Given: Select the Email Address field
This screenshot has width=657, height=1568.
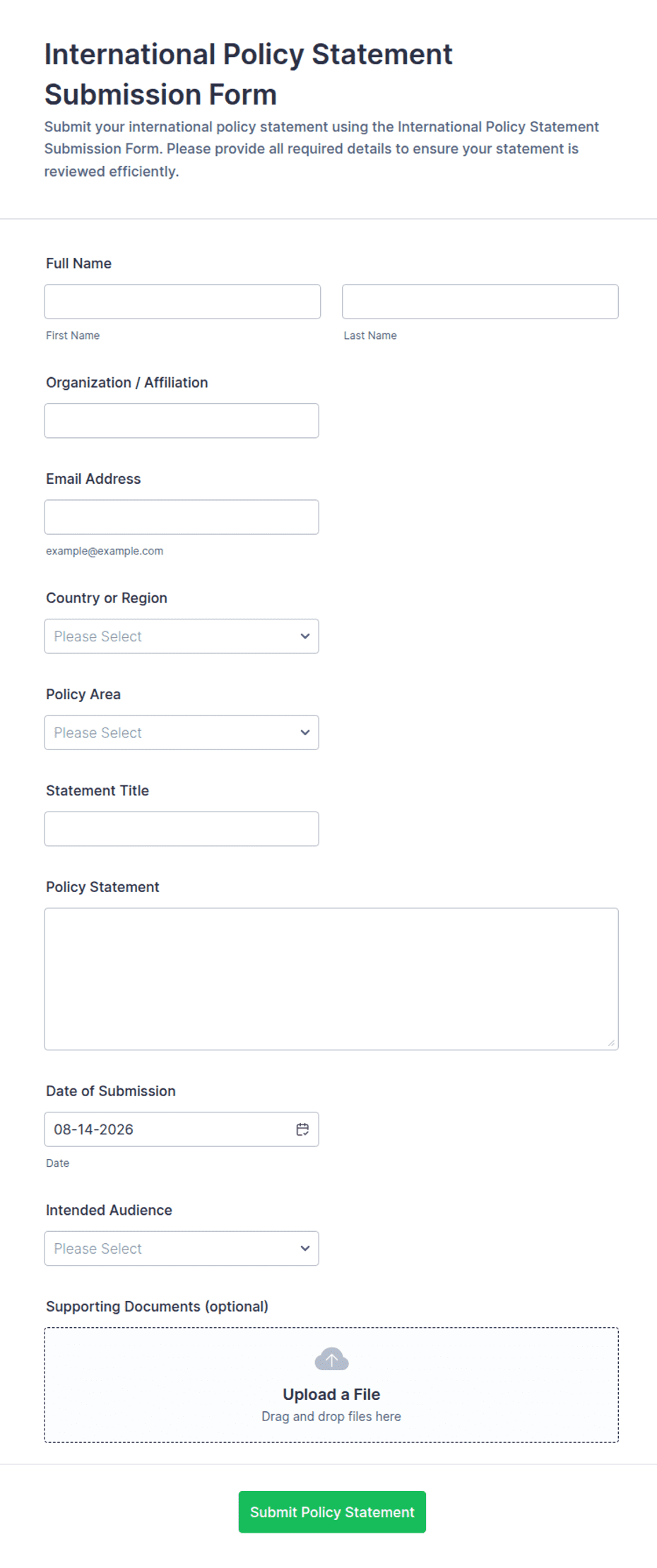Looking at the screenshot, I should point(182,517).
